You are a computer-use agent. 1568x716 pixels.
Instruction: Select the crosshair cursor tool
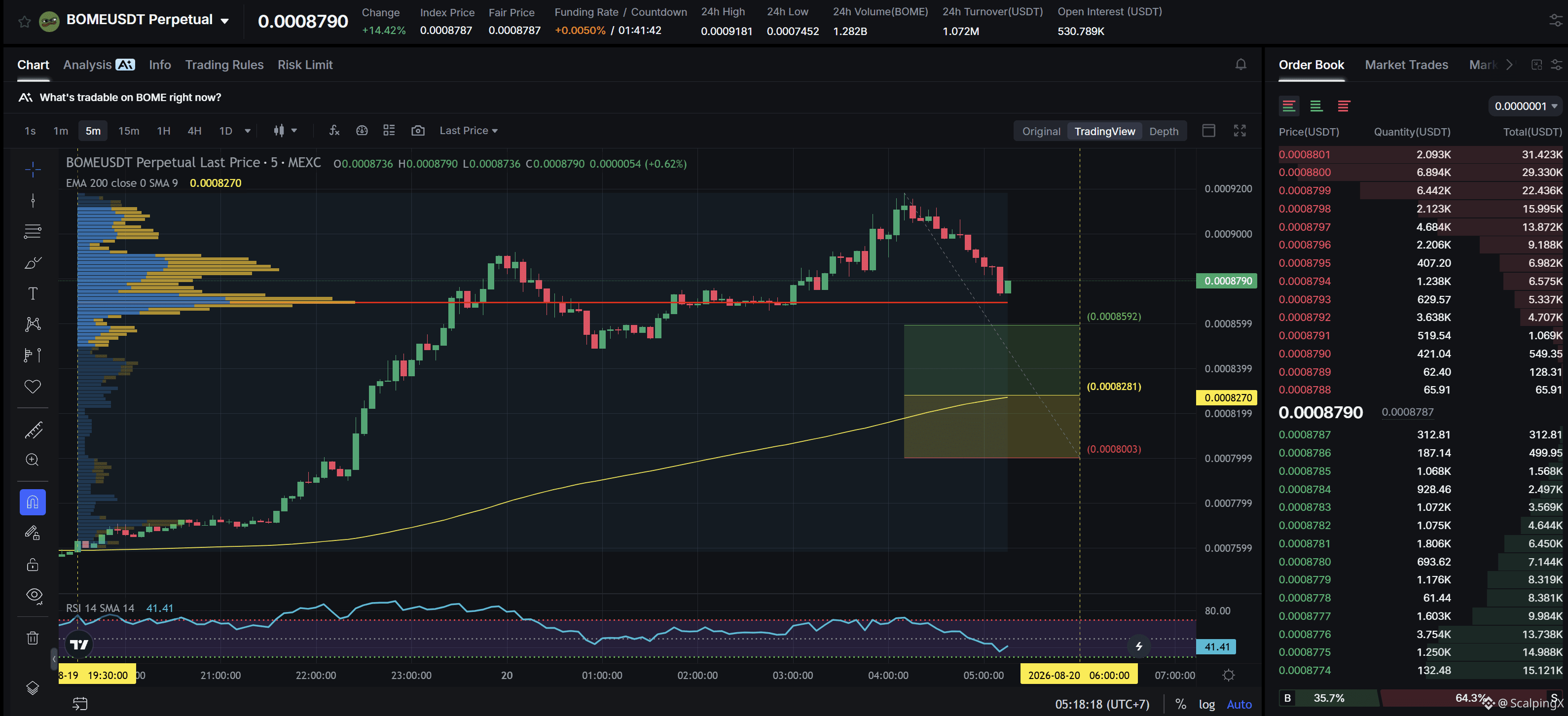33,169
